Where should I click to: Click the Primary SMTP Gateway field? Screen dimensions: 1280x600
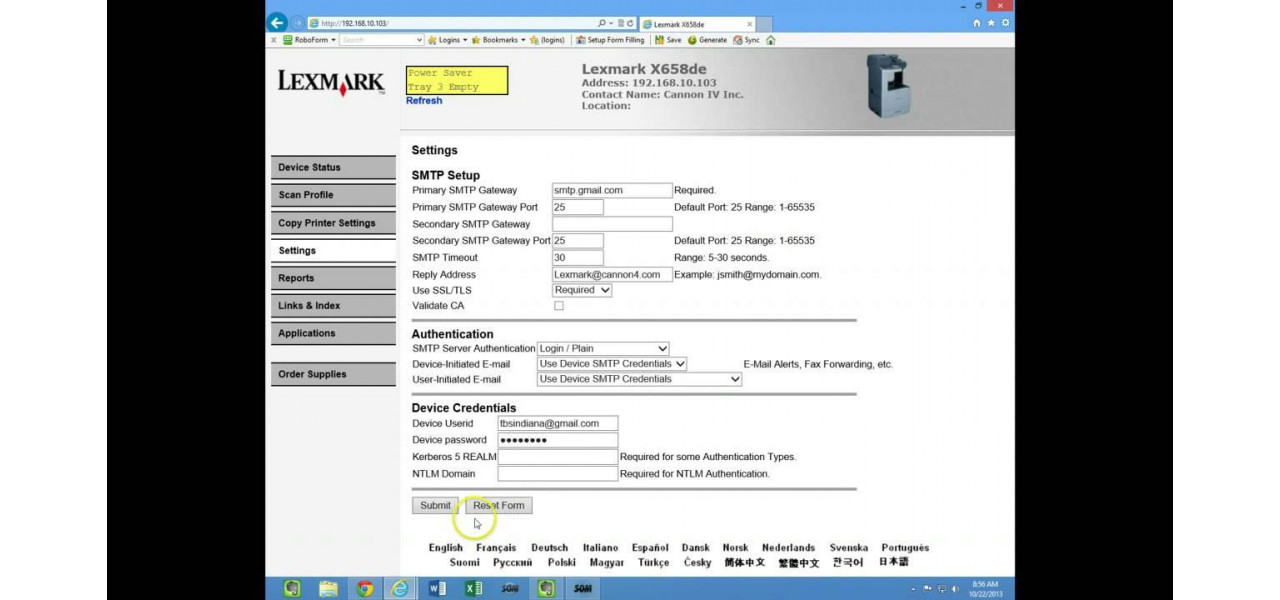point(612,190)
